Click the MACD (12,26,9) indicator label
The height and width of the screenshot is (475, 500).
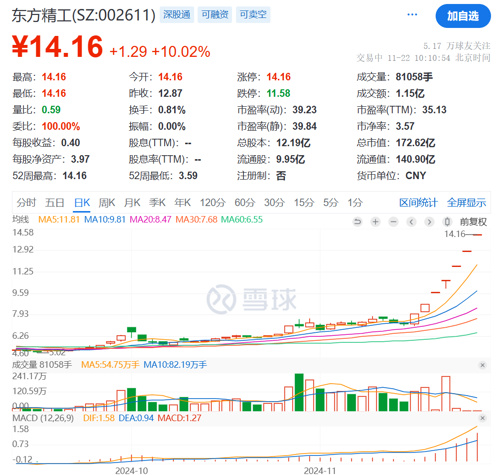coord(43,418)
